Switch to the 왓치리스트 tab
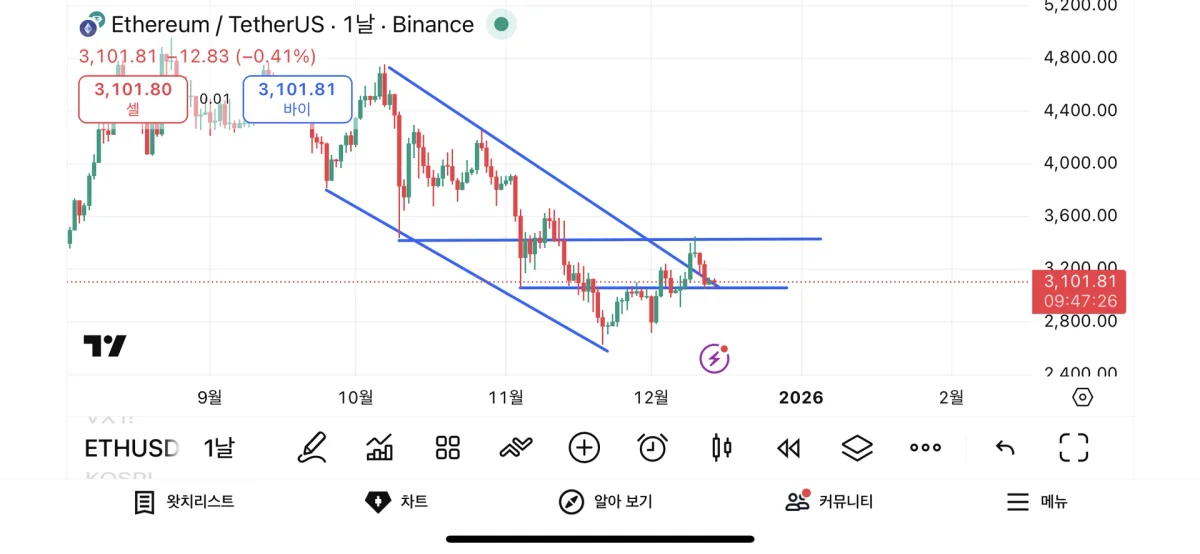This screenshot has width=1200, height=554. click(x=185, y=502)
